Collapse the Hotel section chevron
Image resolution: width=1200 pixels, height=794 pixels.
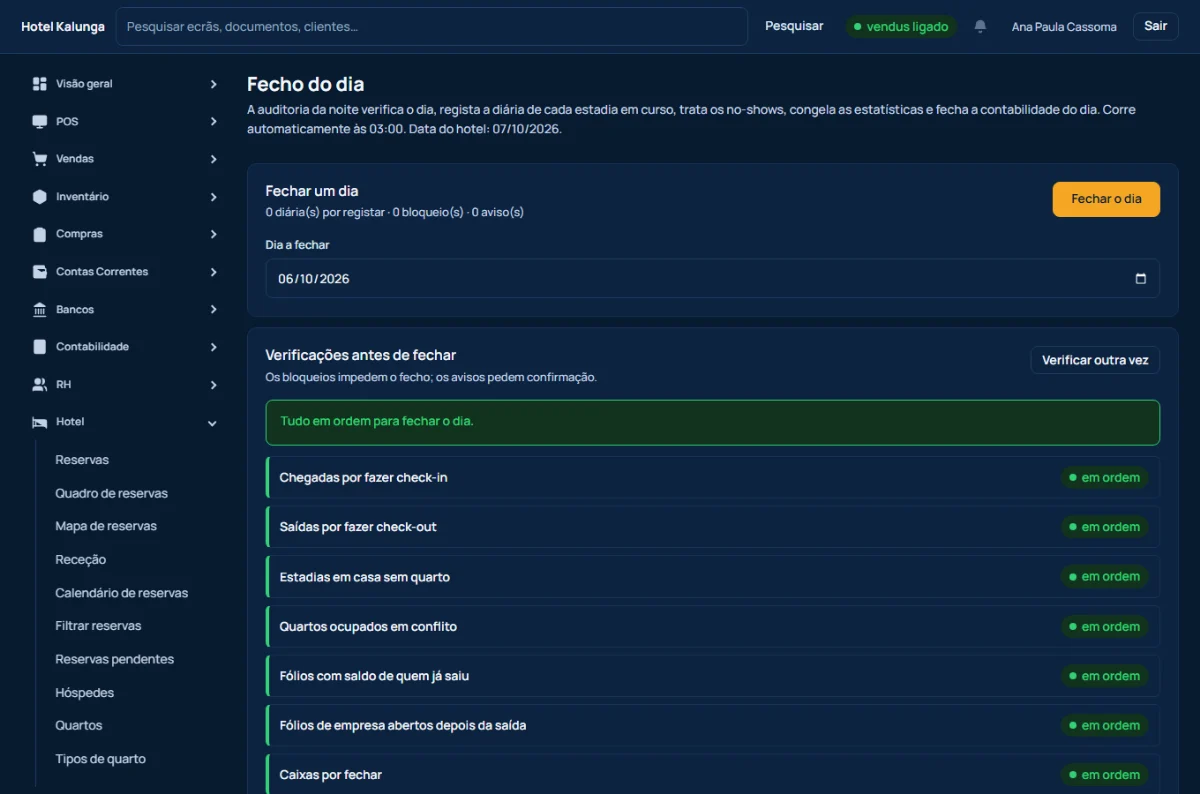212,423
